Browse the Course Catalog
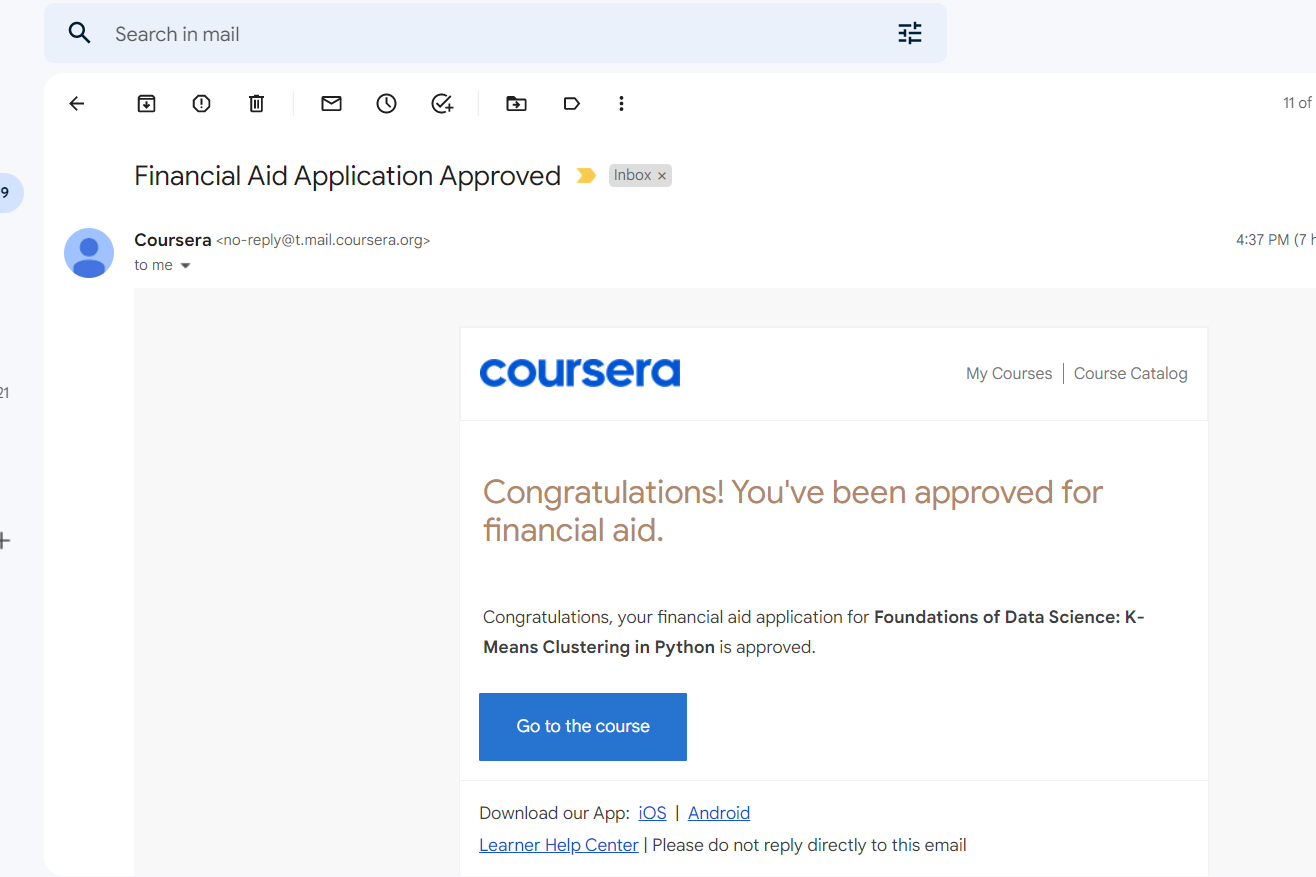Viewport: 1316px width, 877px height. click(1130, 373)
